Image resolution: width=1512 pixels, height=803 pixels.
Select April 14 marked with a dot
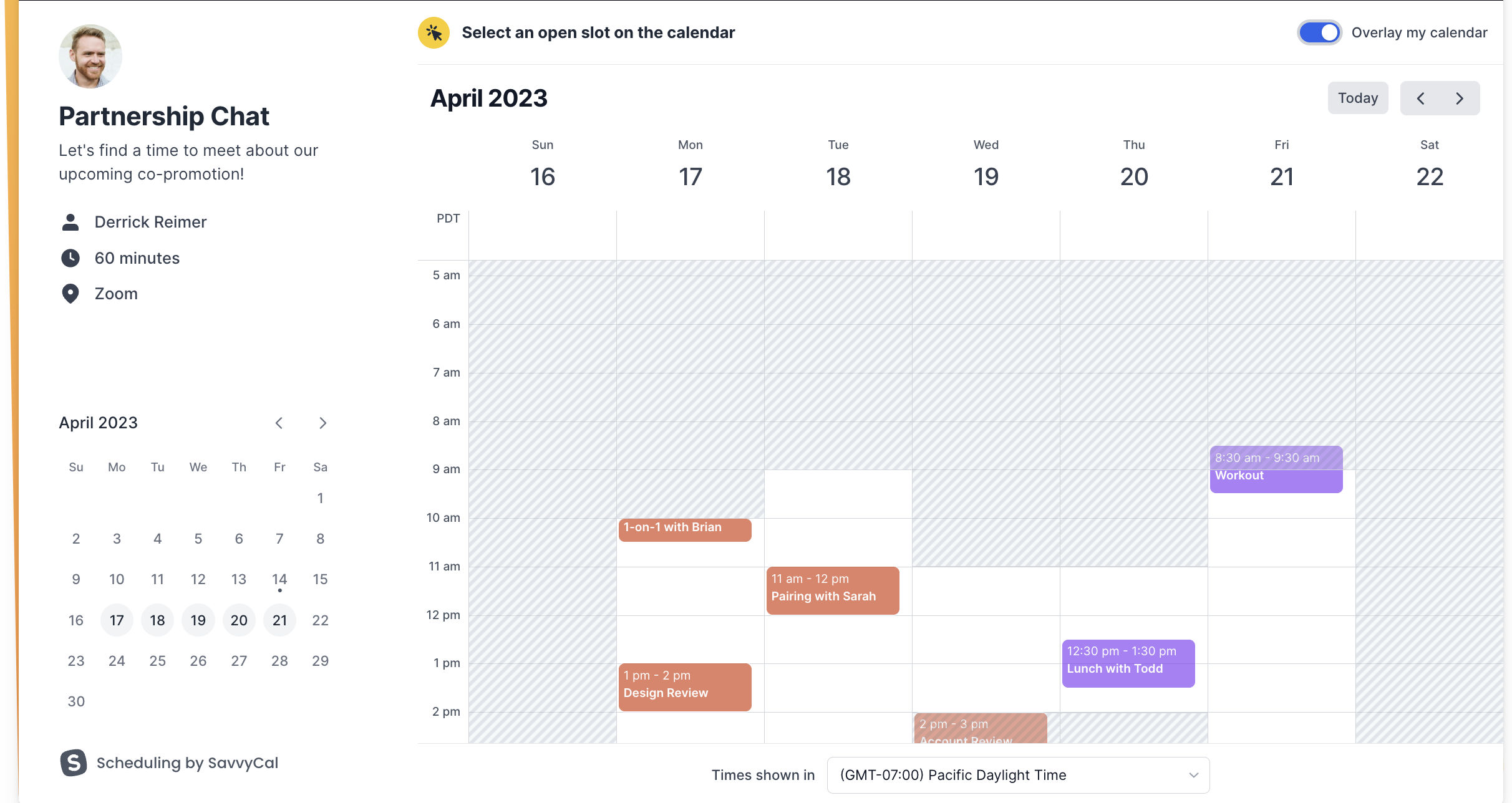pyautogui.click(x=279, y=579)
